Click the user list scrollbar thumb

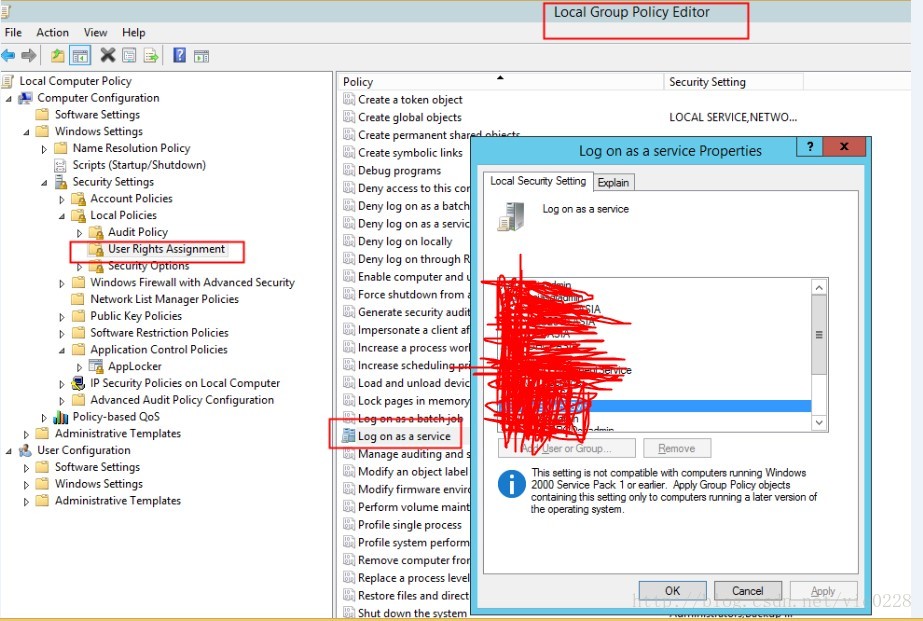point(819,335)
